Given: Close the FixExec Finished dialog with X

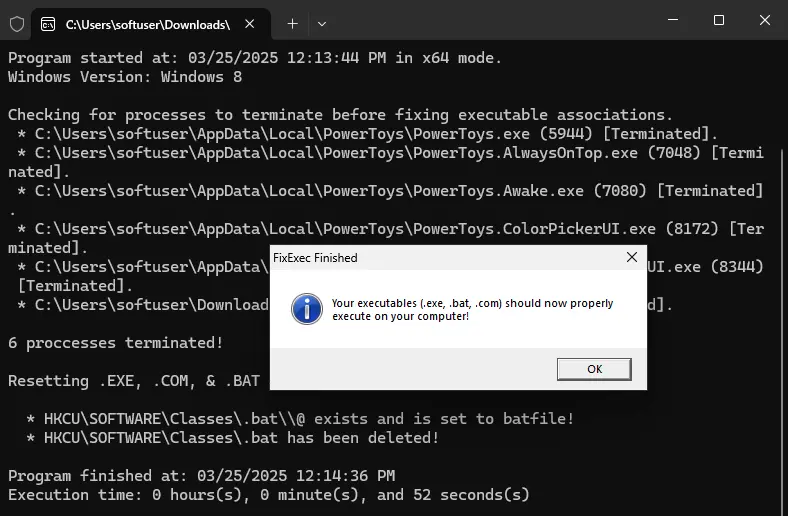Looking at the screenshot, I should coord(632,257).
